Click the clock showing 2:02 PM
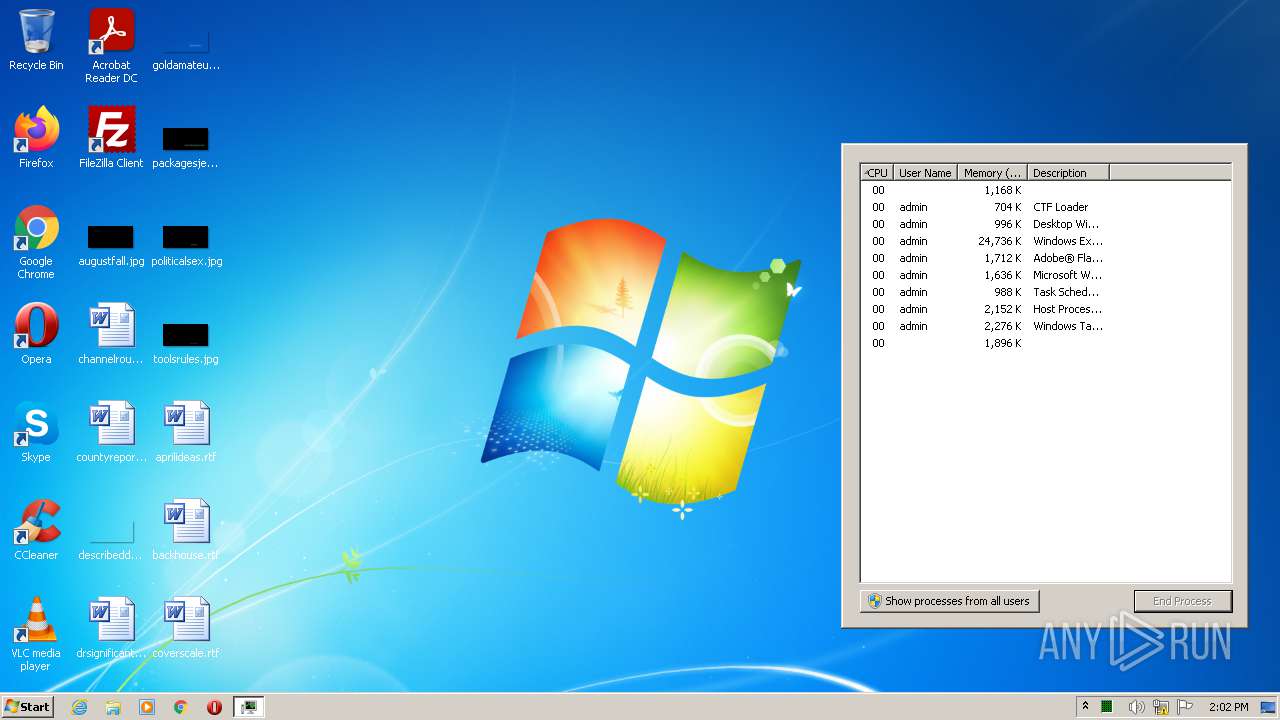The width and height of the screenshot is (1280, 720). pyautogui.click(x=1228, y=707)
